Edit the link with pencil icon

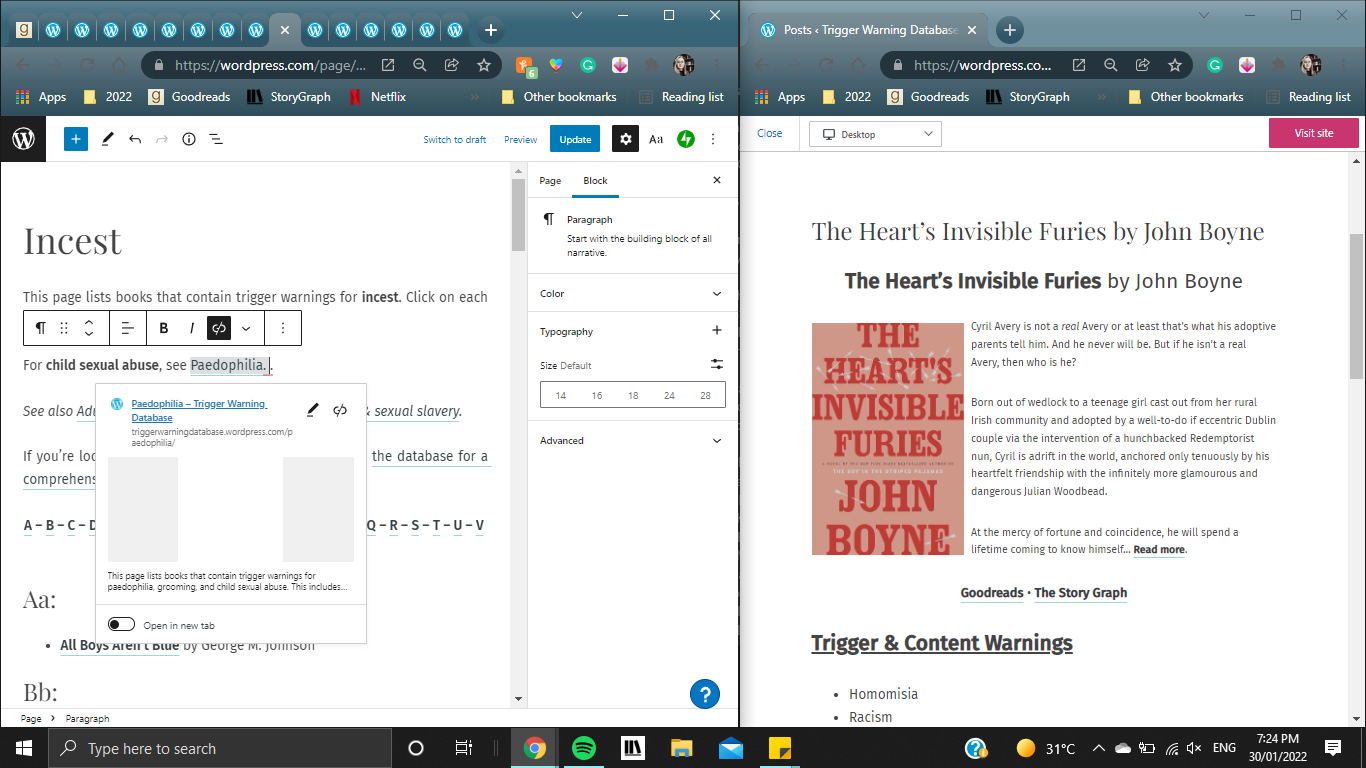pos(313,410)
